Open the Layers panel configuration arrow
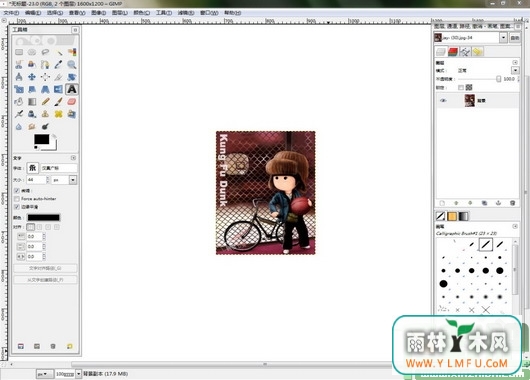530x380 pixels. point(515,63)
